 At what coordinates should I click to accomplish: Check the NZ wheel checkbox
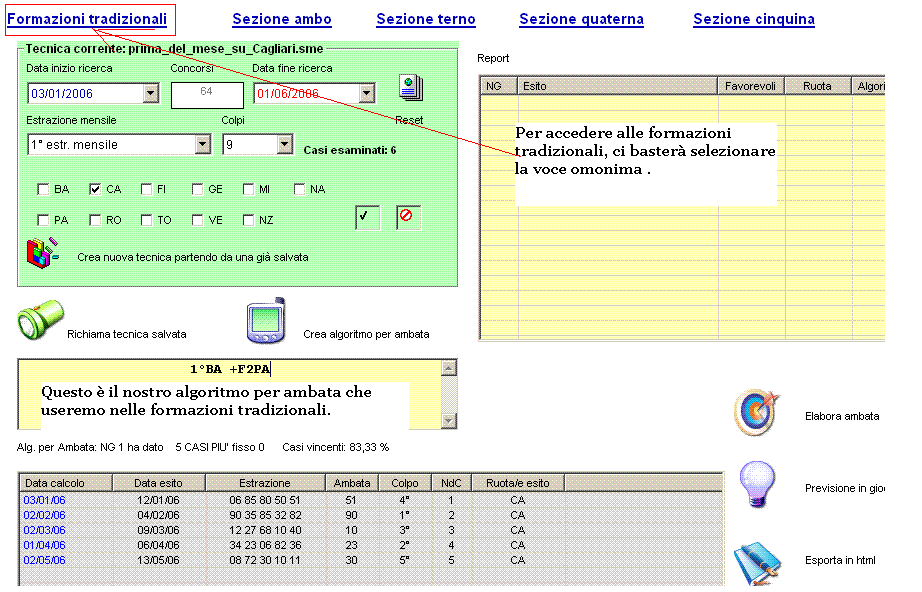coord(248,220)
